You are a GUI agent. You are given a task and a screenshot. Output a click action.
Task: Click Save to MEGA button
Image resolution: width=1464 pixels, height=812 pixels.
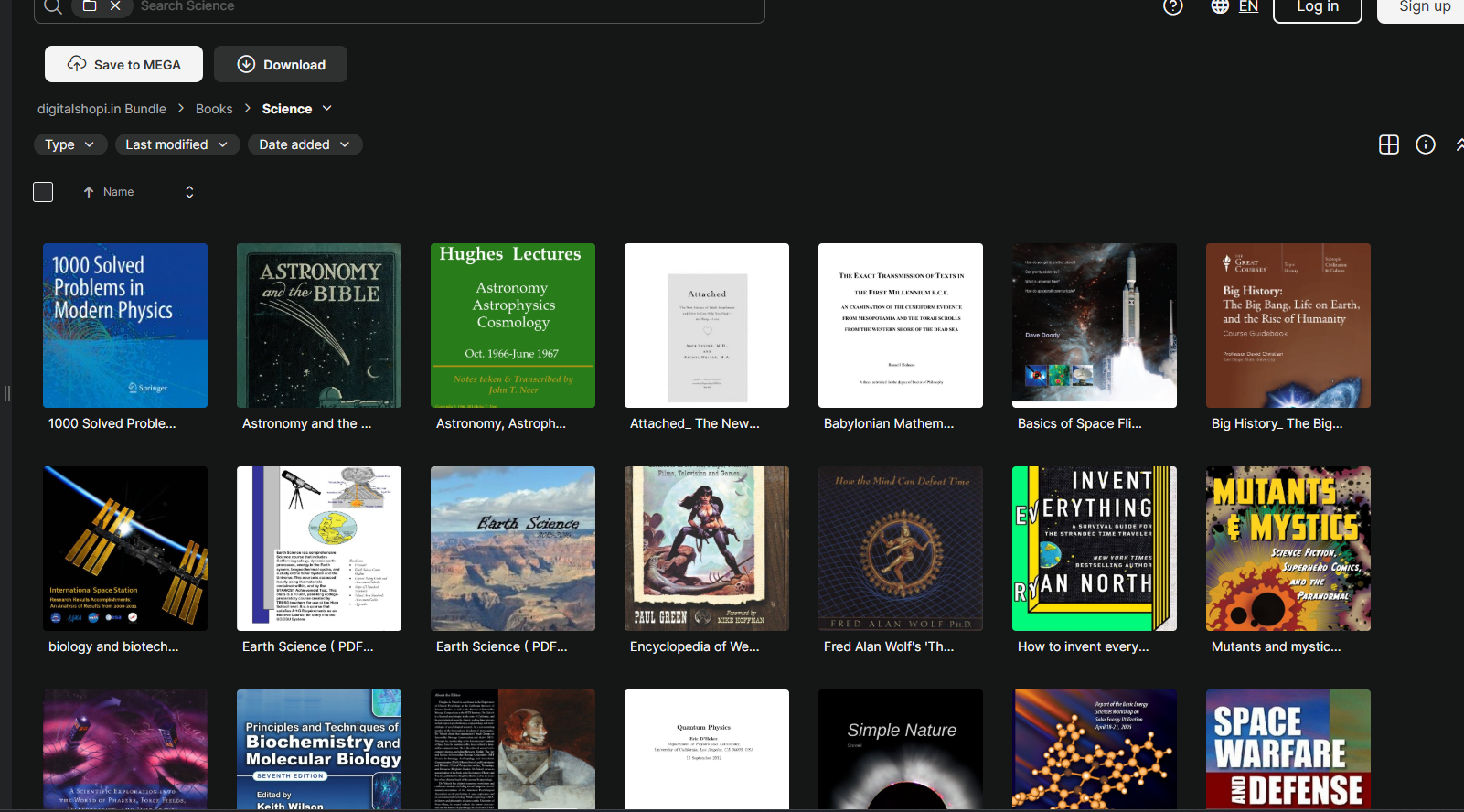pos(124,64)
